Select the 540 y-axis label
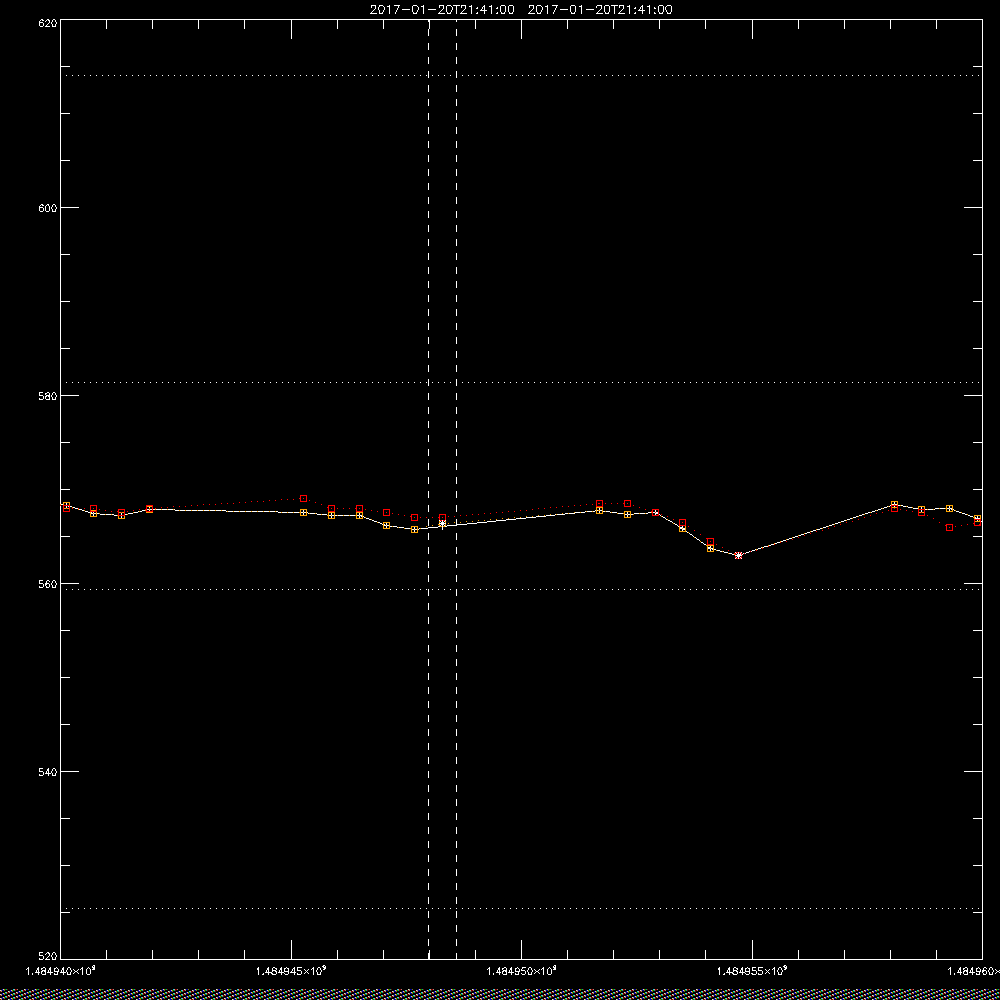 (48, 772)
